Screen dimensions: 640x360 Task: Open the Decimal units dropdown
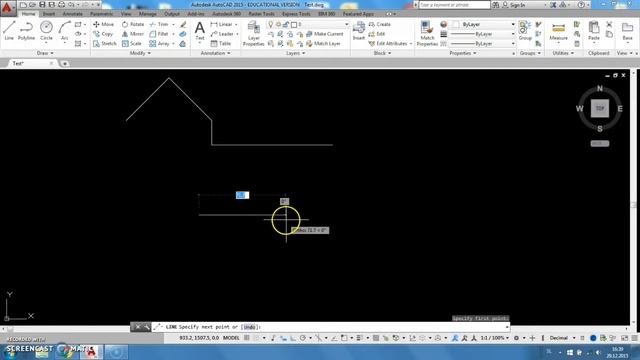[x=562, y=338]
